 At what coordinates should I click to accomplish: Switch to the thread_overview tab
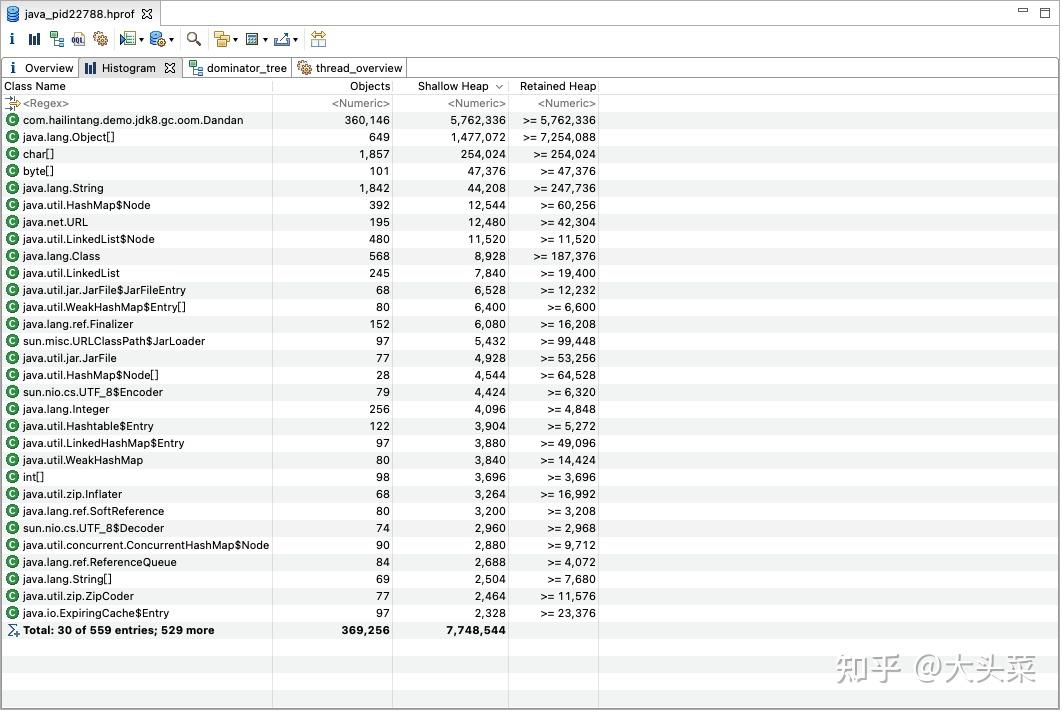click(x=351, y=68)
